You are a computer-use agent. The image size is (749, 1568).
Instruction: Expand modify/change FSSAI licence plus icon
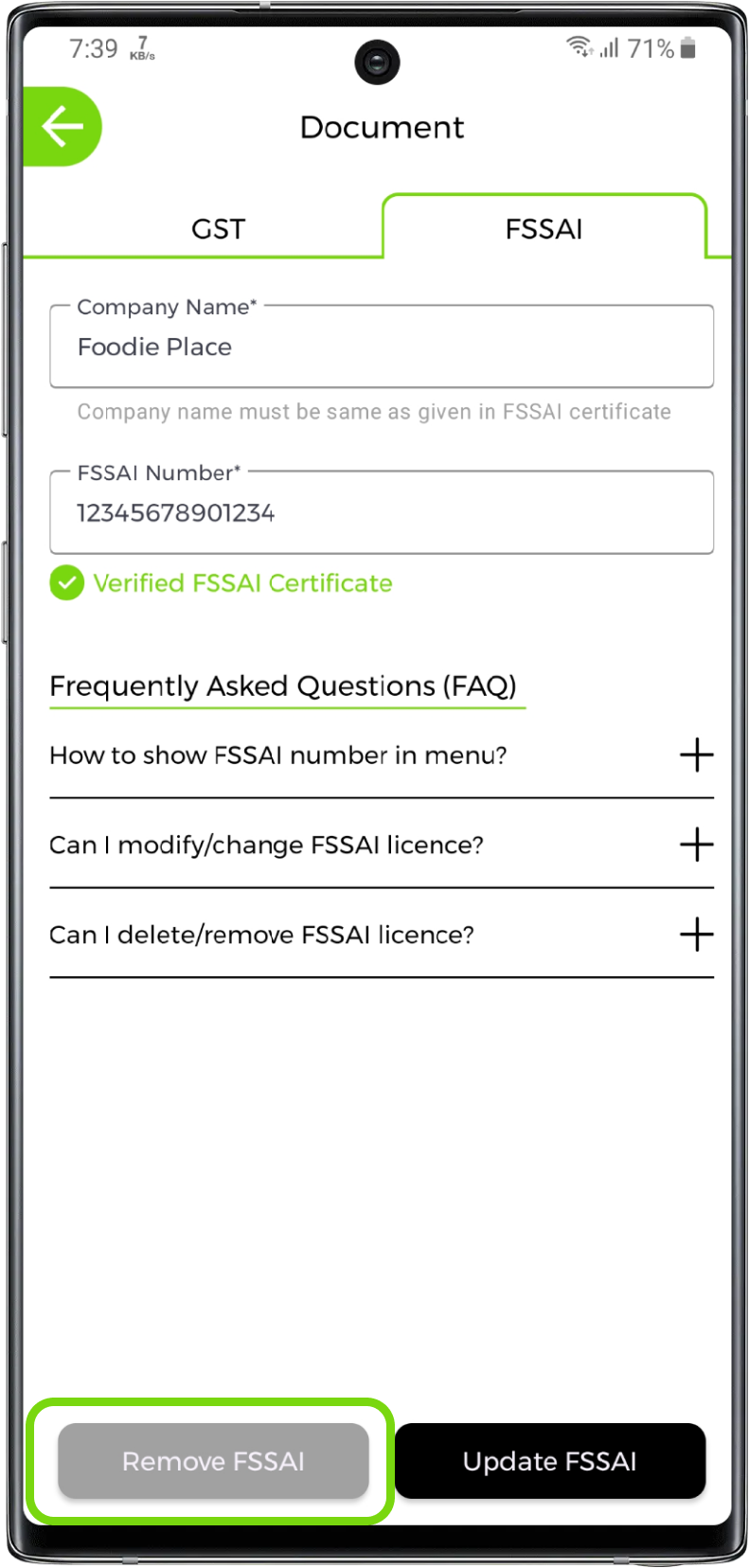(x=696, y=845)
